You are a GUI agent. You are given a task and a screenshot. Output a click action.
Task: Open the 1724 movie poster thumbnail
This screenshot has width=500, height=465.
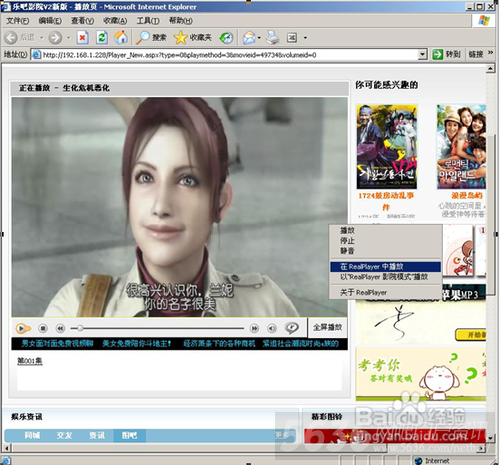387,147
